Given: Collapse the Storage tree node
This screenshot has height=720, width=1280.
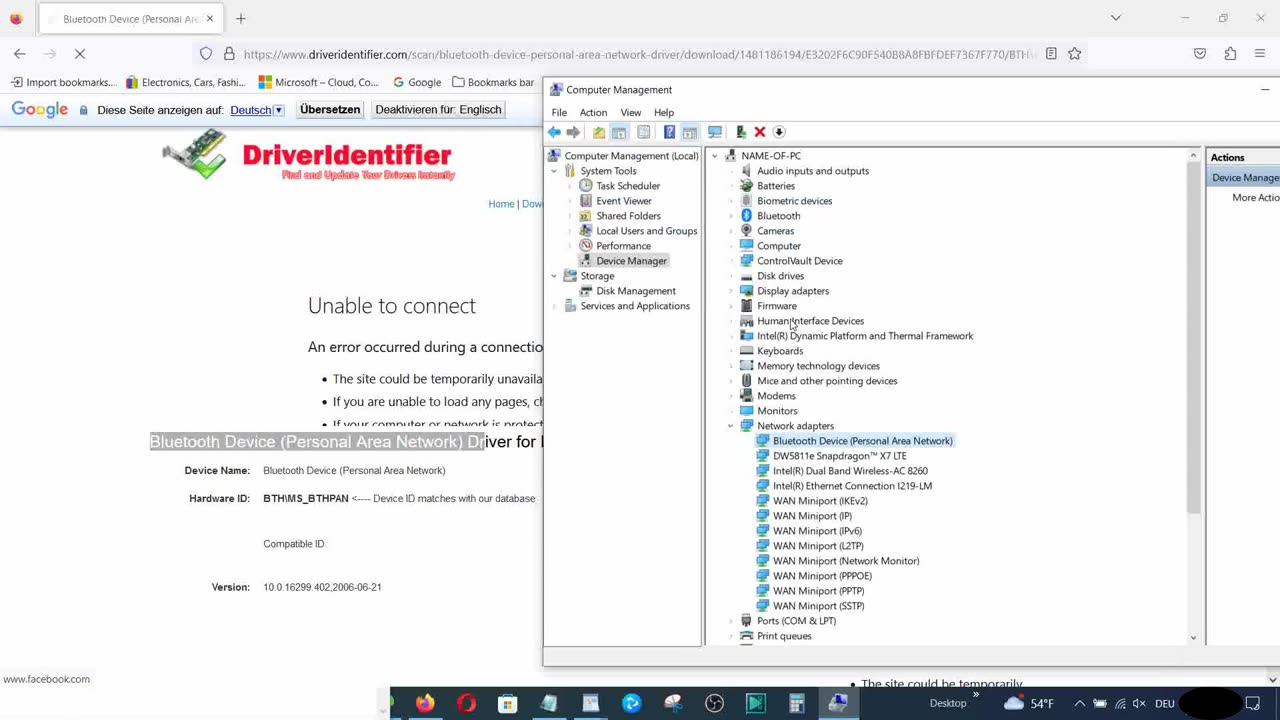Looking at the screenshot, I should pyautogui.click(x=554, y=276).
